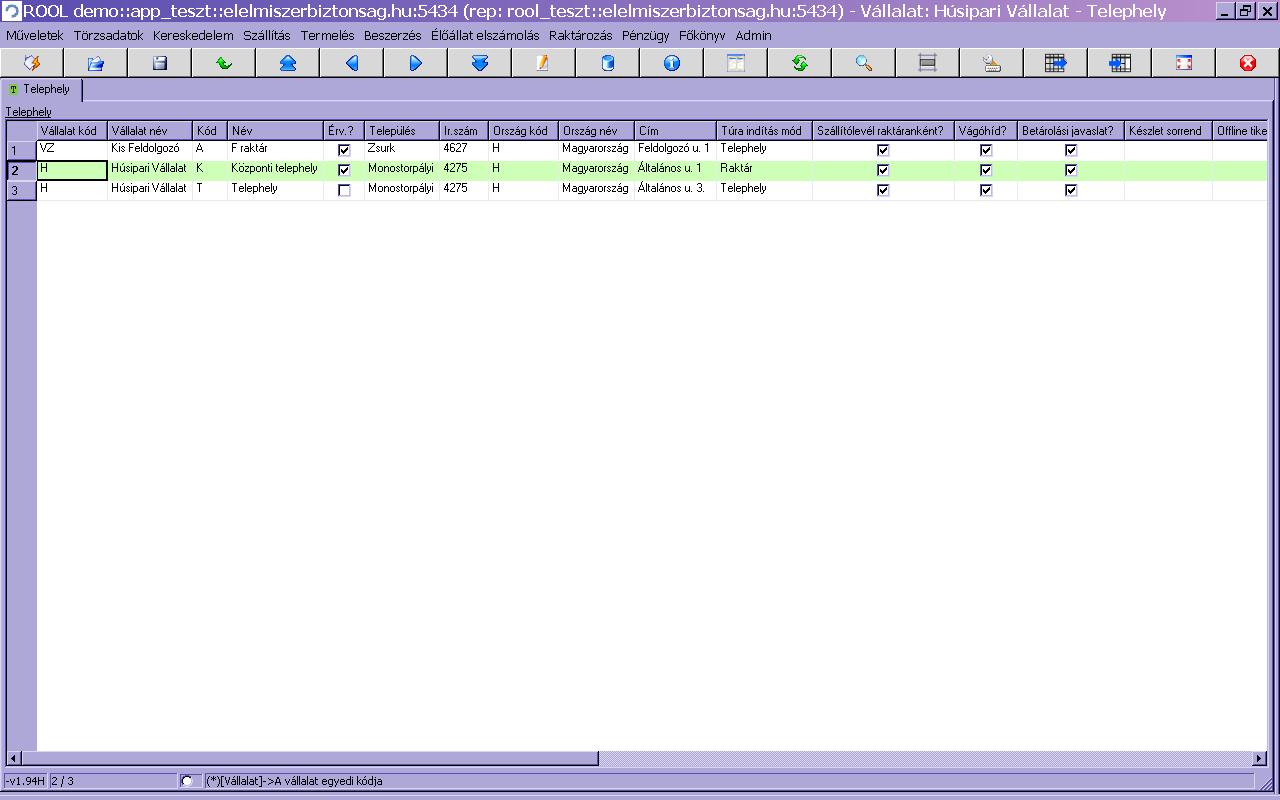Viewport: 1280px width, 800px height.
Task: Toggle Érv.? checkbox for Telephely row
Action: coord(344,190)
